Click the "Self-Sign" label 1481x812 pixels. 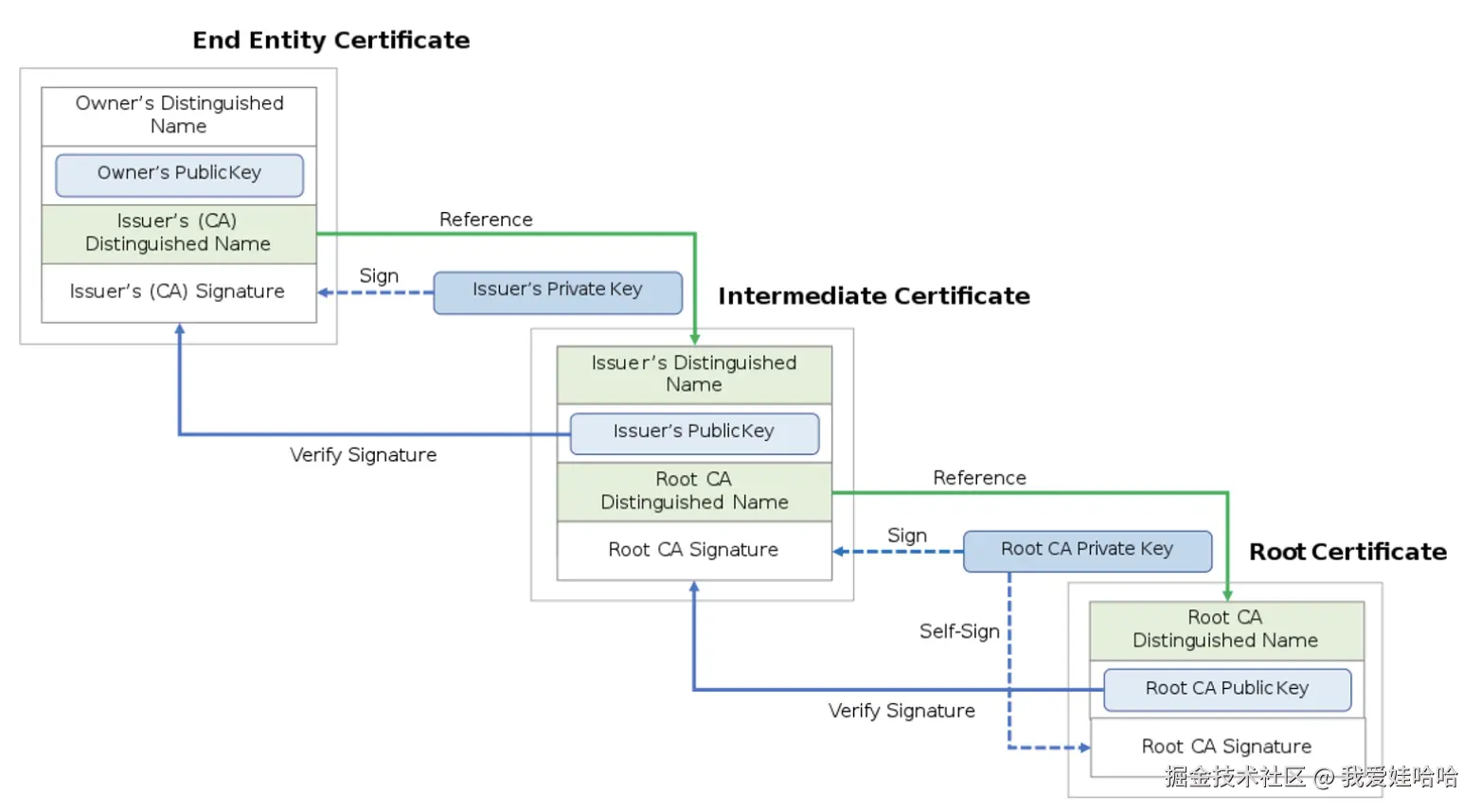959,631
